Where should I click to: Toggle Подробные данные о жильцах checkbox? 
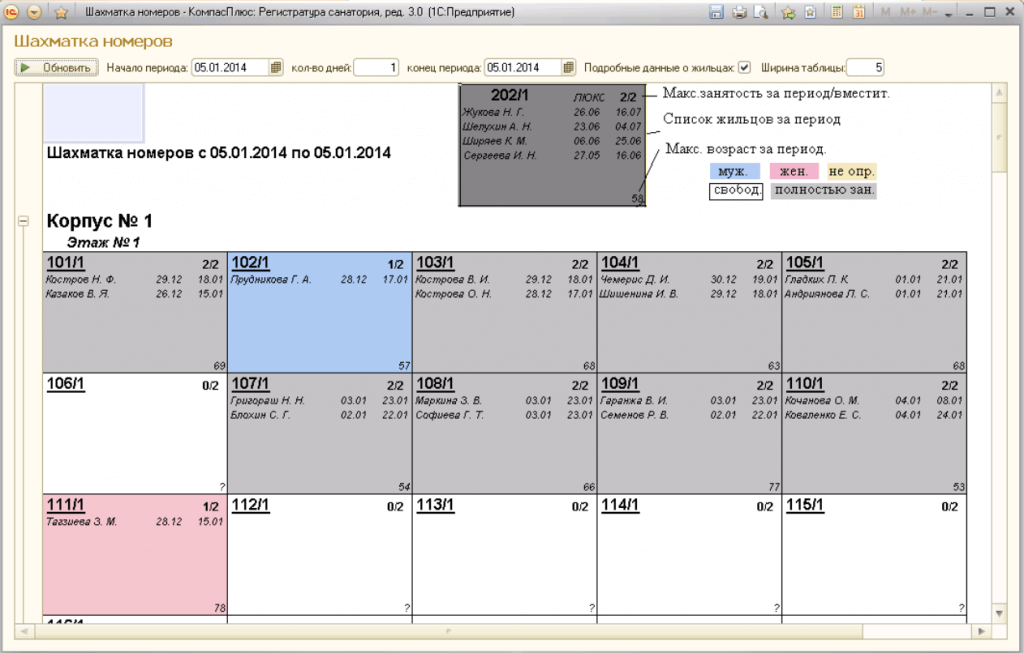click(x=744, y=67)
